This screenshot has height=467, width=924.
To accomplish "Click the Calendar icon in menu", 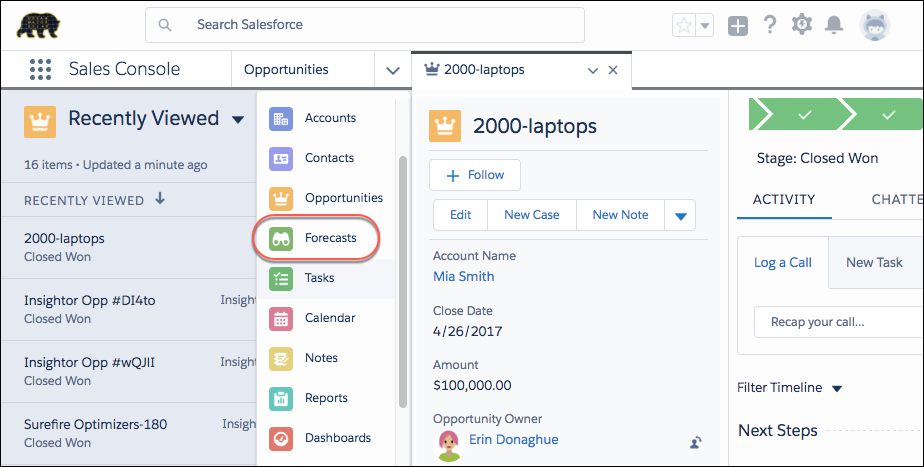I will coord(281,319).
